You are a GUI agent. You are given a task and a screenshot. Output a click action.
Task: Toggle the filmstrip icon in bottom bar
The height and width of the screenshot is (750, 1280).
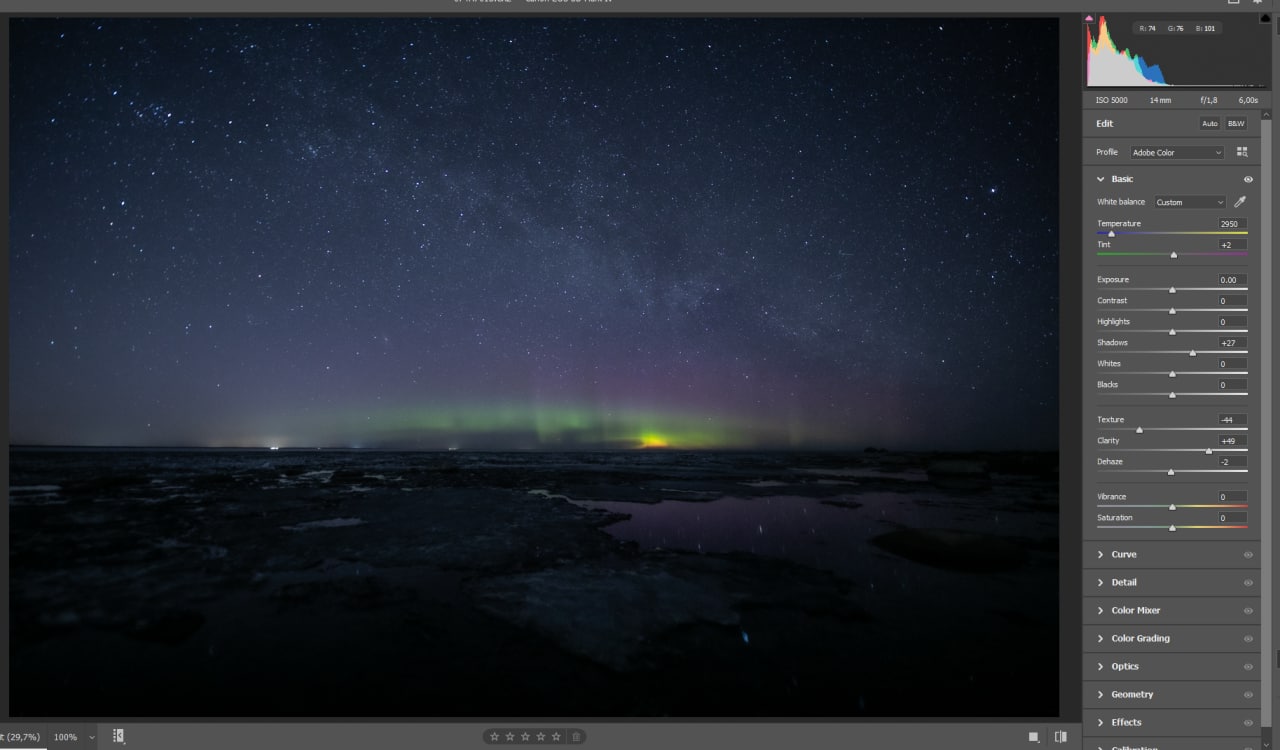119,736
